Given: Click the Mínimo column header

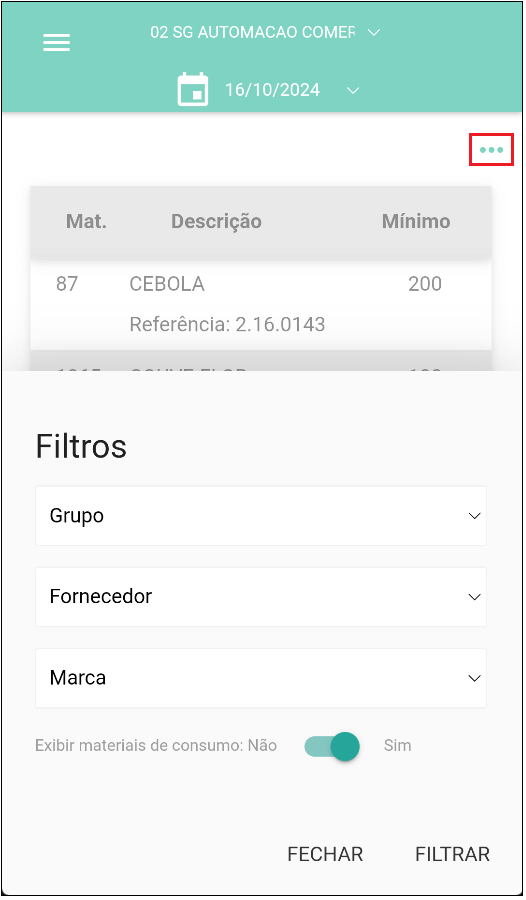Looking at the screenshot, I should tap(416, 221).
